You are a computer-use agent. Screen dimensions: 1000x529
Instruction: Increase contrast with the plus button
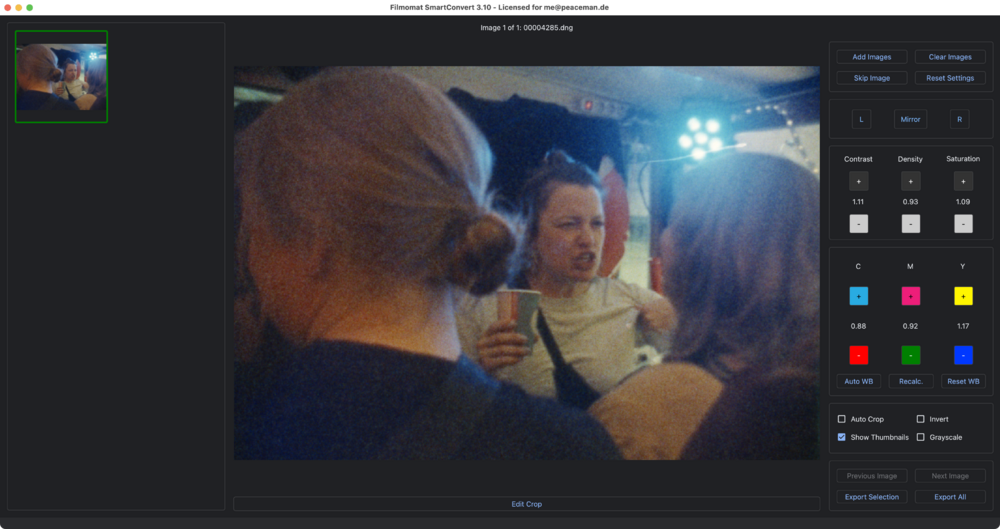click(859, 181)
